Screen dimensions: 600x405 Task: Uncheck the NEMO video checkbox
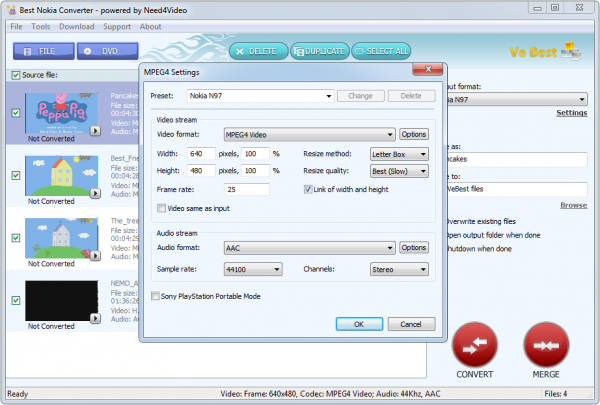pos(16,300)
